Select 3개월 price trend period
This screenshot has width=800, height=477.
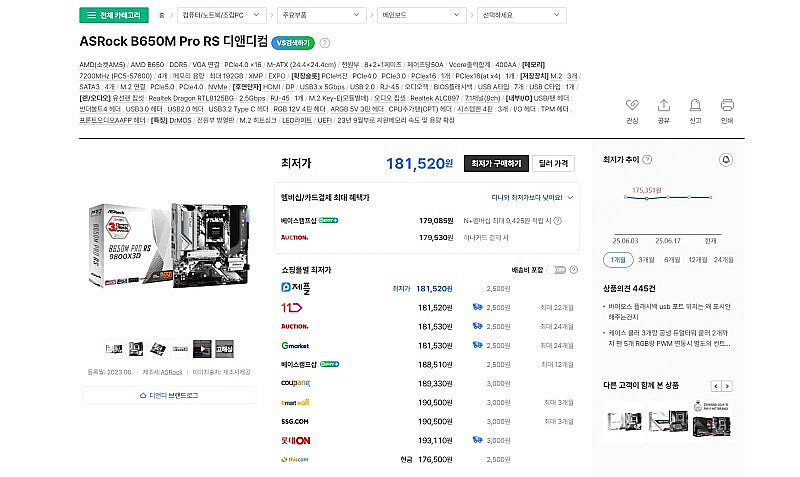[646, 260]
